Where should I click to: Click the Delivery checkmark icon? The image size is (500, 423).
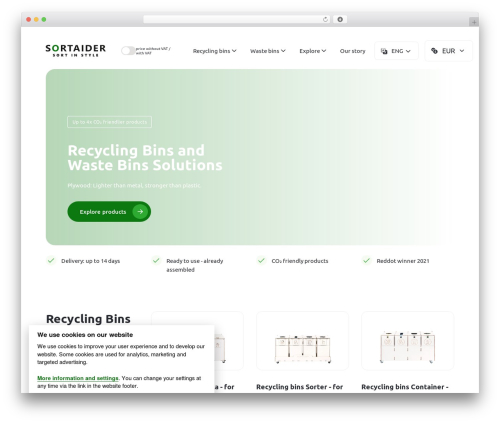tap(51, 260)
